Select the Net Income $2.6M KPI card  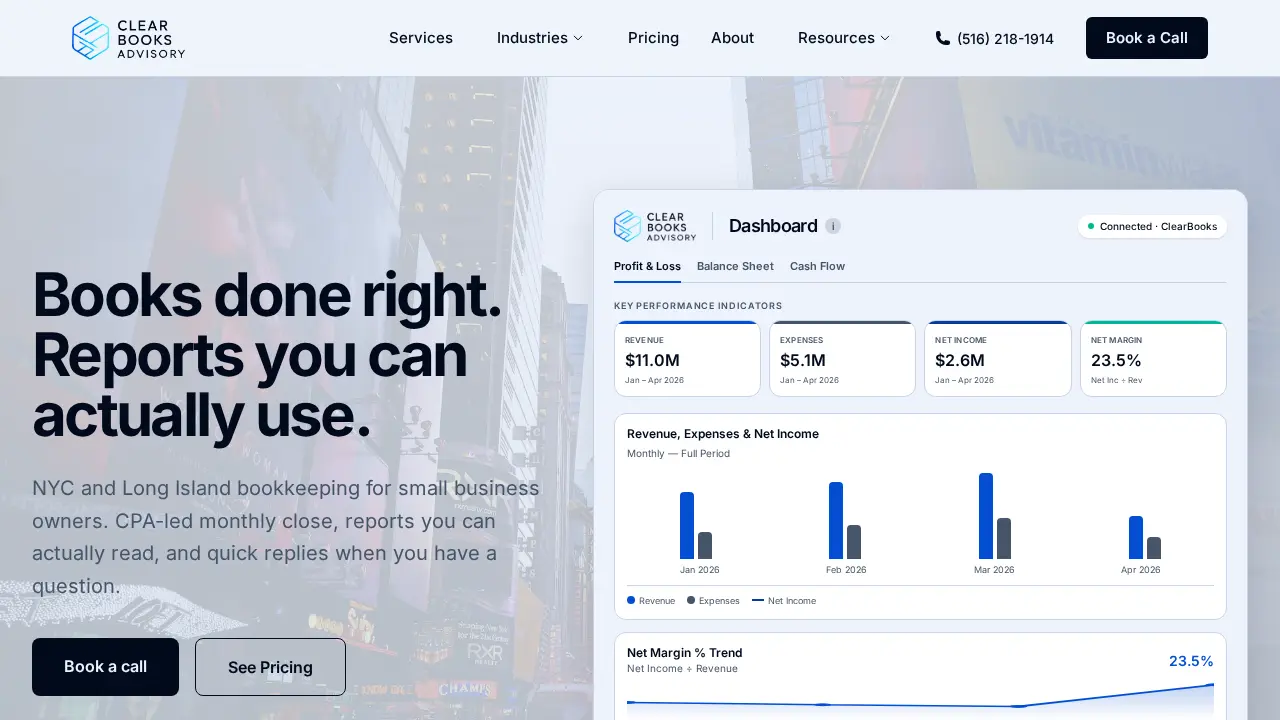tap(997, 358)
